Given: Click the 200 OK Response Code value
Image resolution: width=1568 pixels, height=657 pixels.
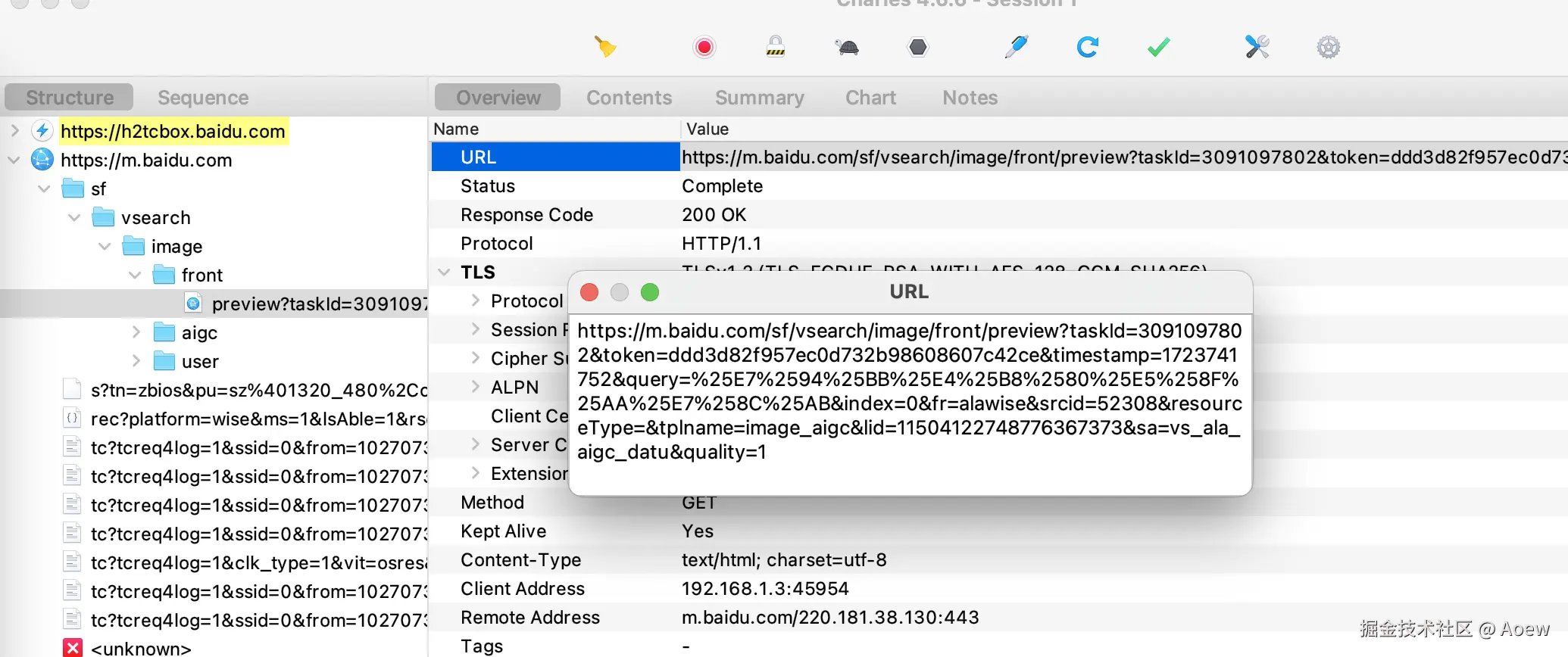Looking at the screenshot, I should (714, 215).
